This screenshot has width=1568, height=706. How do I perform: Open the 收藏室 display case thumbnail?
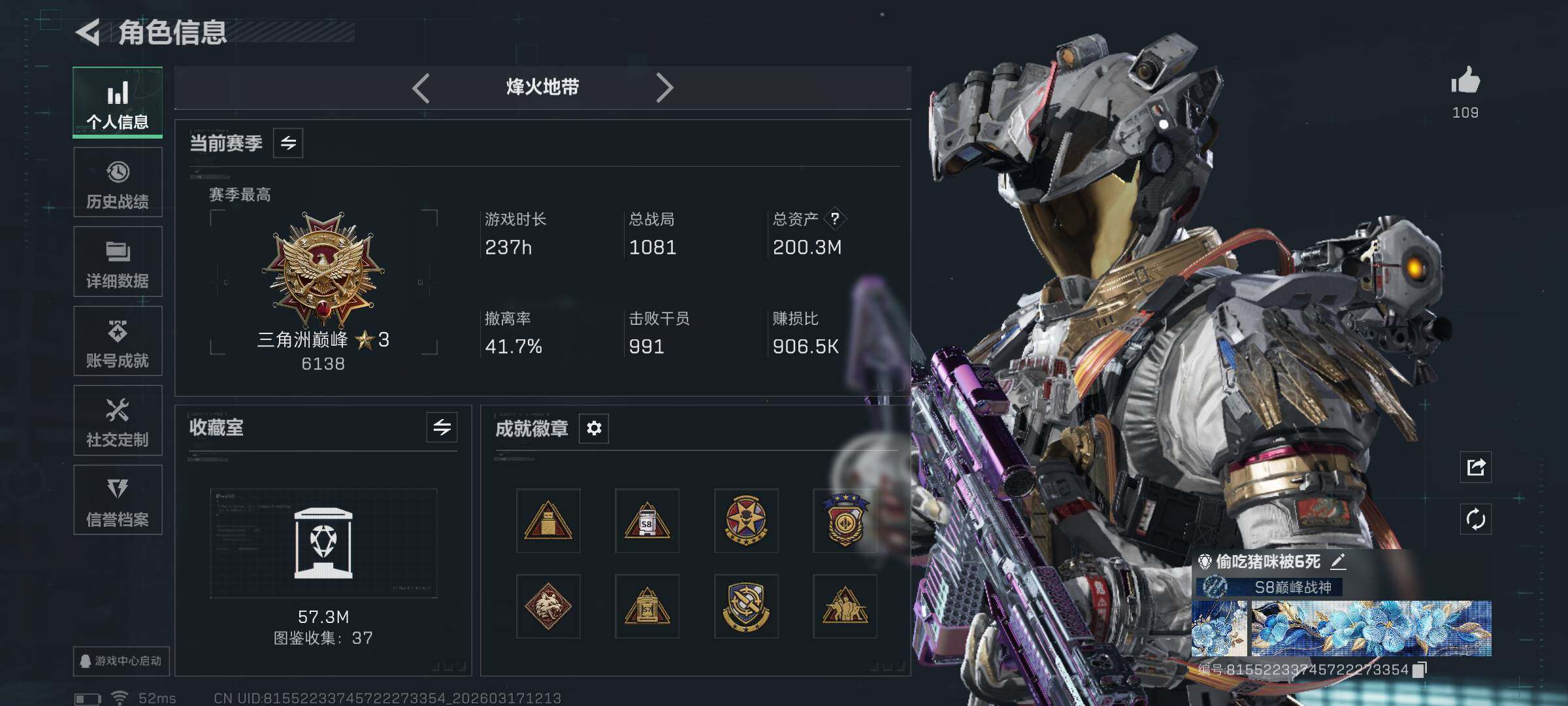(323, 543)
